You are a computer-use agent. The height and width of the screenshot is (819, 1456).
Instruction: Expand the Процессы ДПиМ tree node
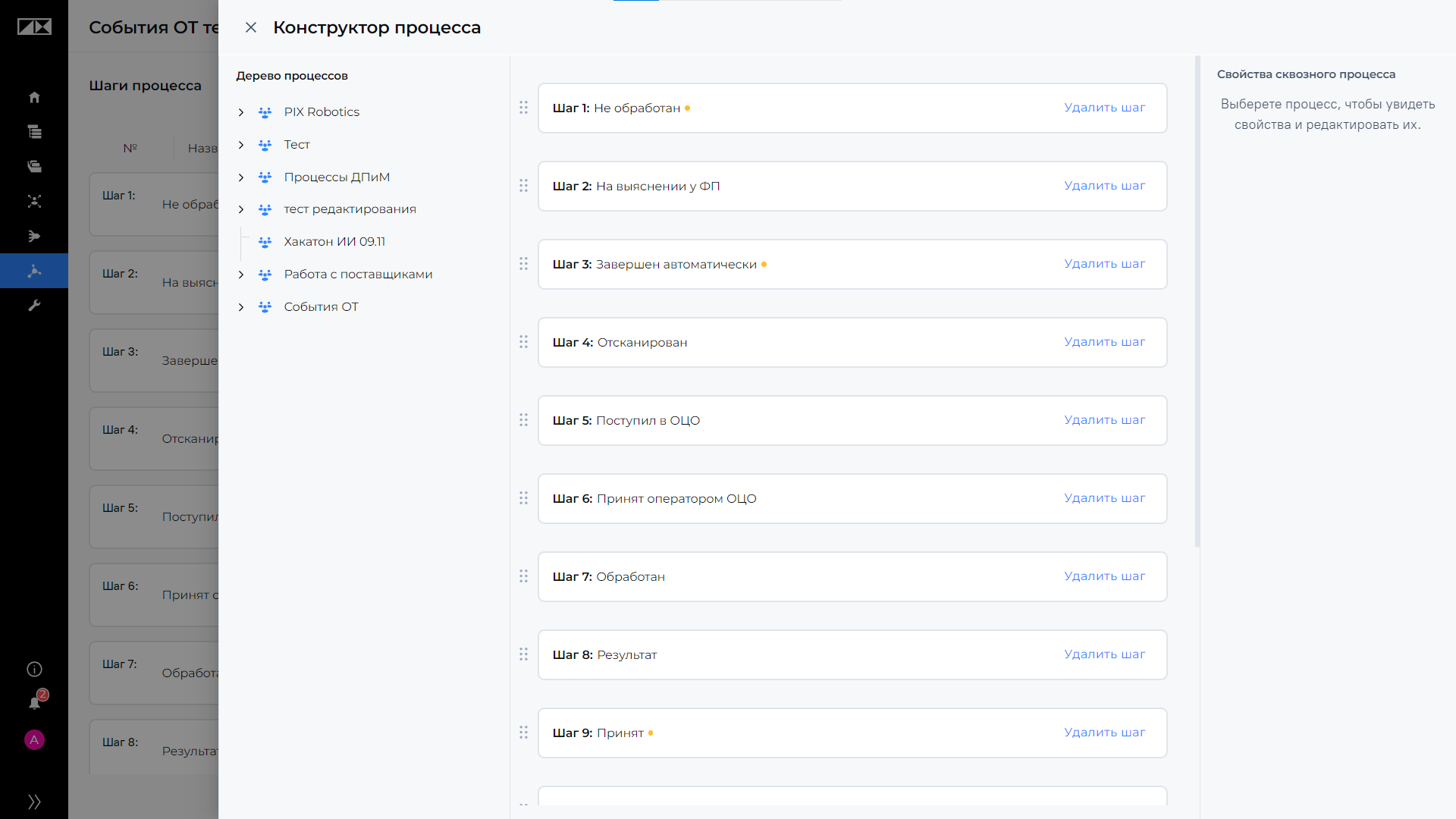coord(241,177)
